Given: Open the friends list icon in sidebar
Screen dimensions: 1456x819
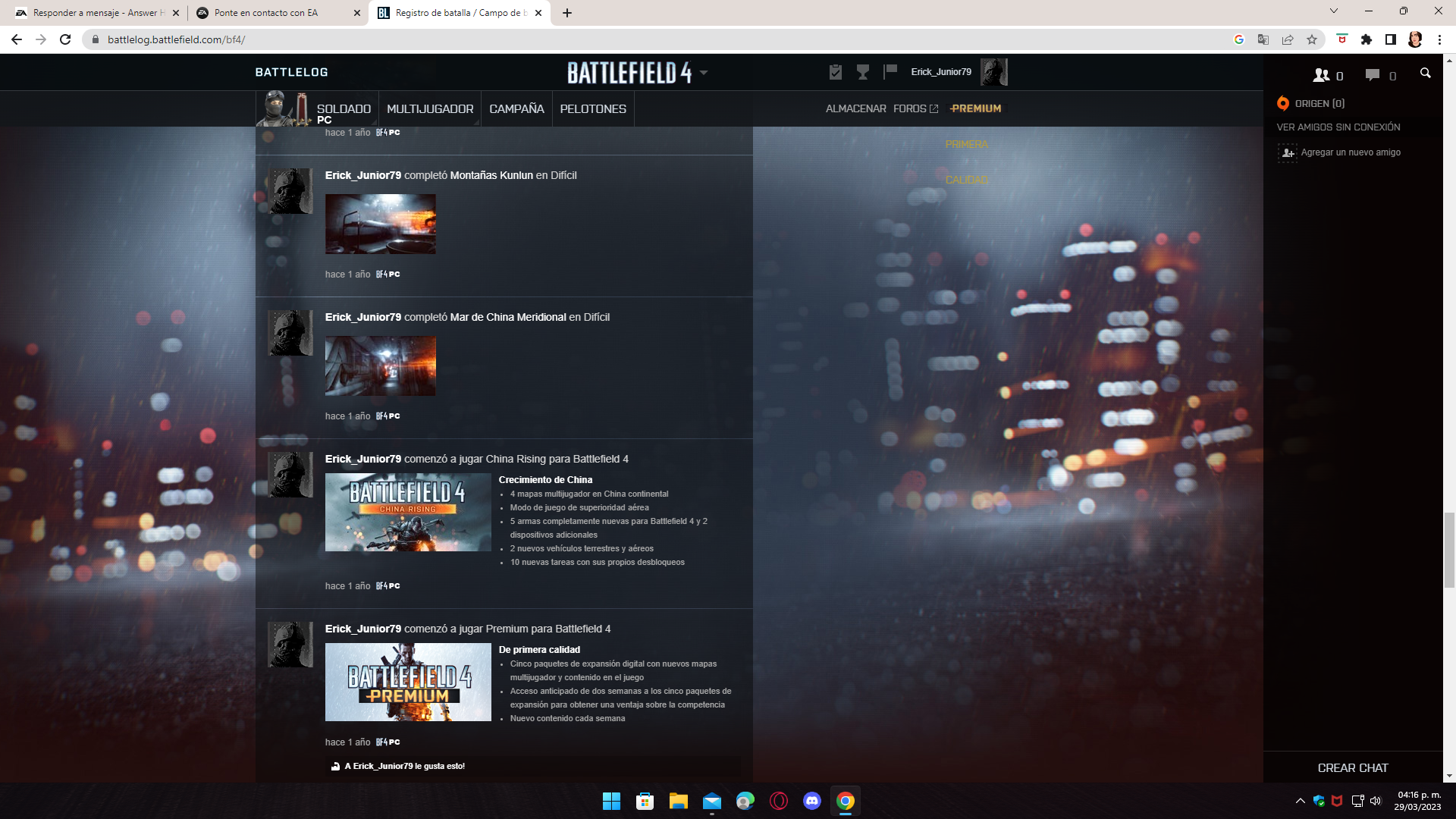Looking at the screenshot, I should point(1322,75).
